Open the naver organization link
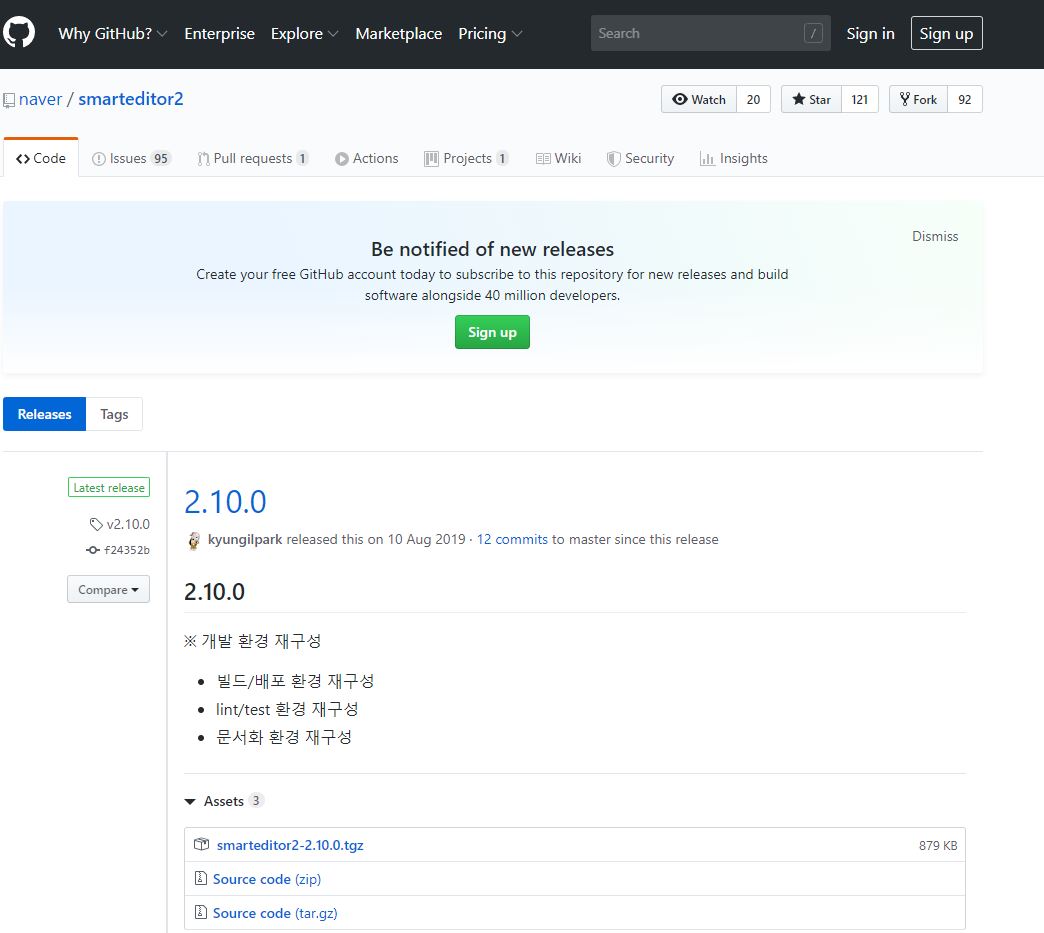Viewport: 1044px width, 933px height. [x=41, y=99]
